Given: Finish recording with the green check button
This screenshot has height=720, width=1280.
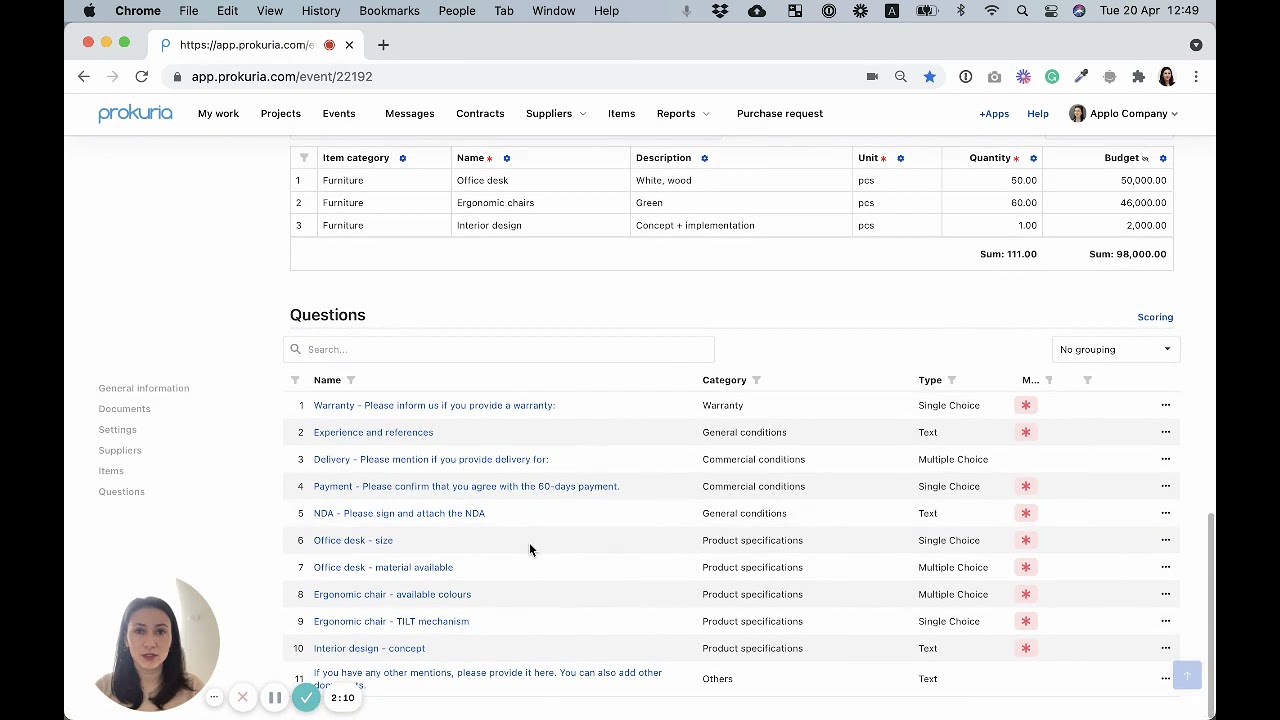Looking at the screenshot, I should [x=307, y=698].
